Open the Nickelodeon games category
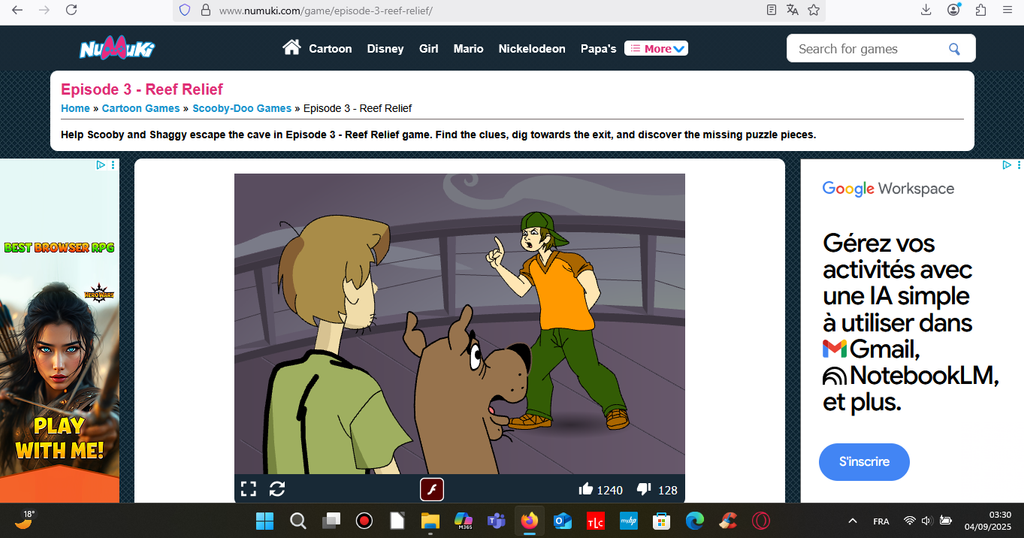This screenshot has width=1024, height=538. (x=531, y=49)
